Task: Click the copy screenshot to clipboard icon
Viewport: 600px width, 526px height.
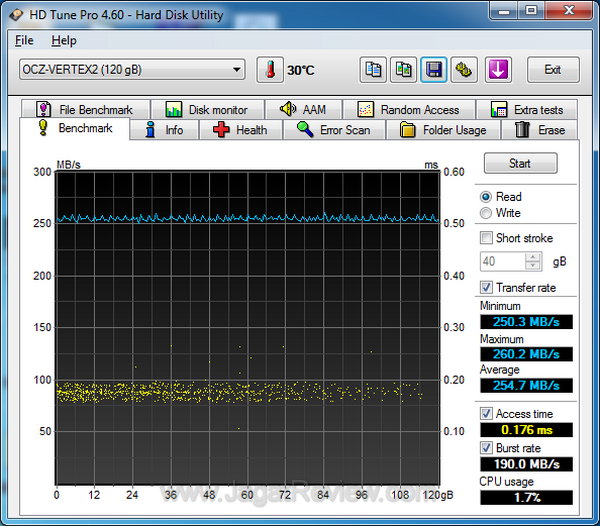Action: [x=403, y=70]
